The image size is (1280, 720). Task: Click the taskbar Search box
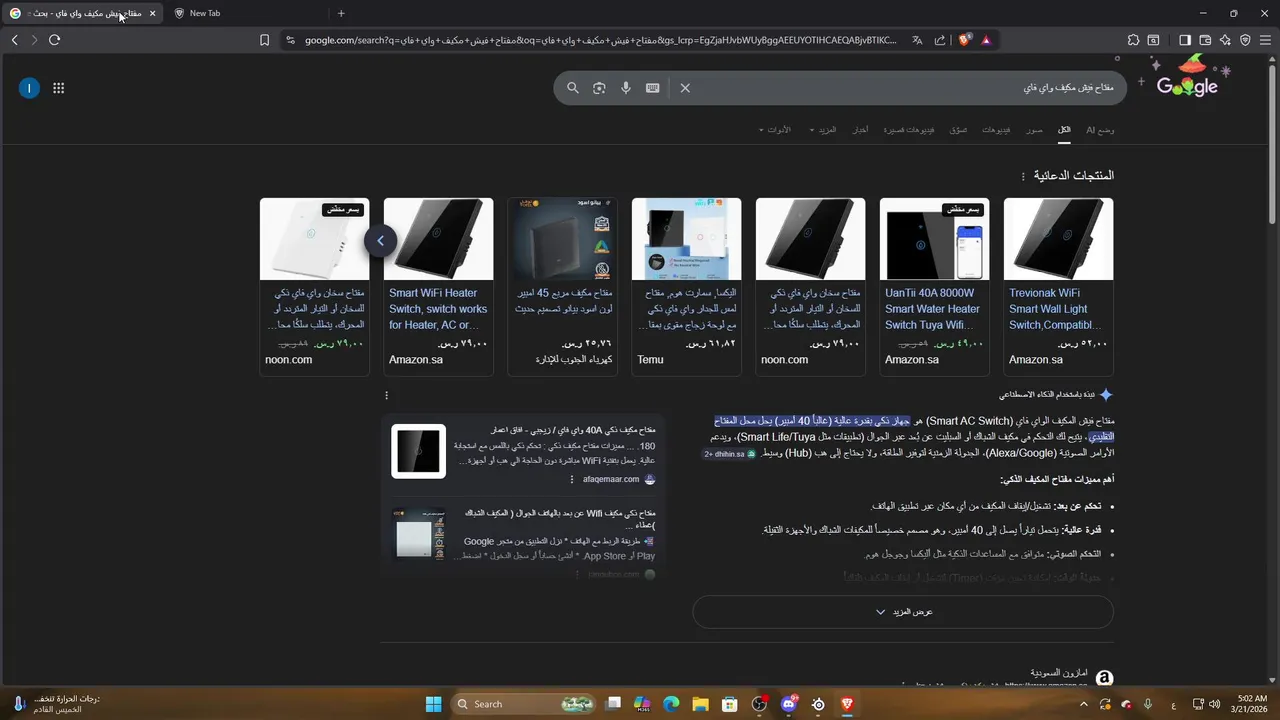point(525,704)
